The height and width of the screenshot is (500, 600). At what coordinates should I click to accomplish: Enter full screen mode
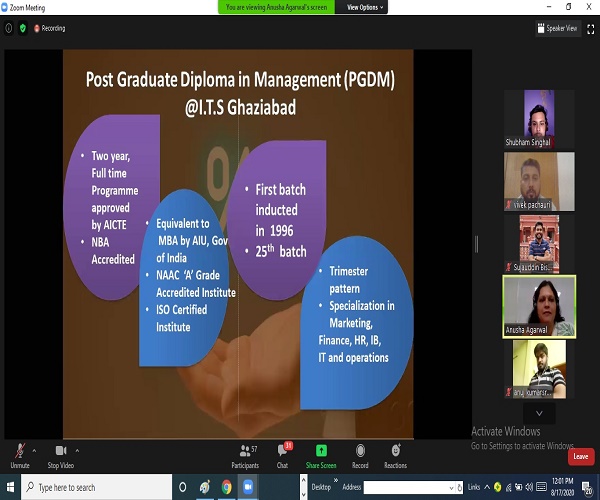590,29
